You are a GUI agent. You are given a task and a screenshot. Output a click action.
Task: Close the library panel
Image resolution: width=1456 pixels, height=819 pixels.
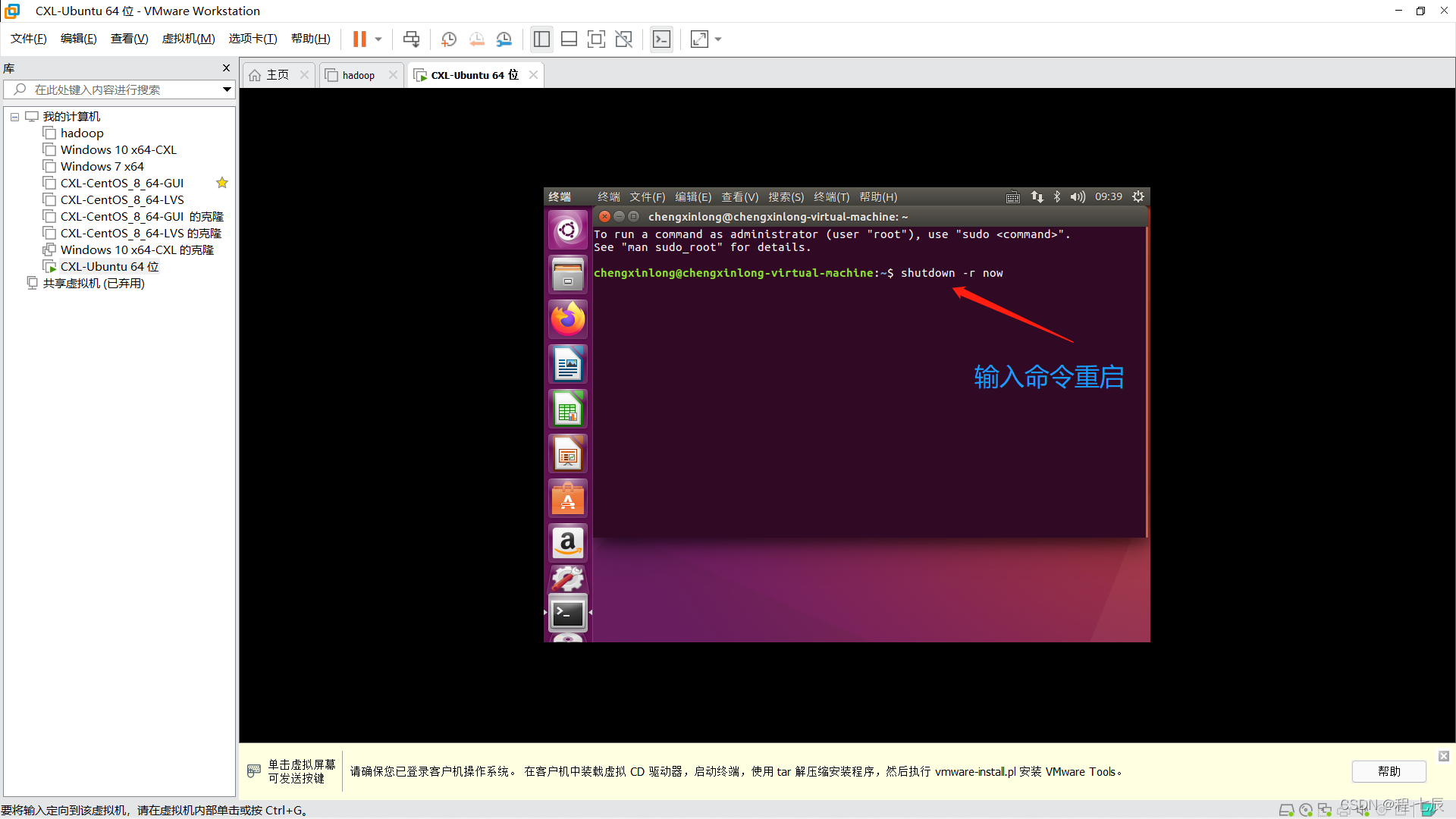[226, 67]
